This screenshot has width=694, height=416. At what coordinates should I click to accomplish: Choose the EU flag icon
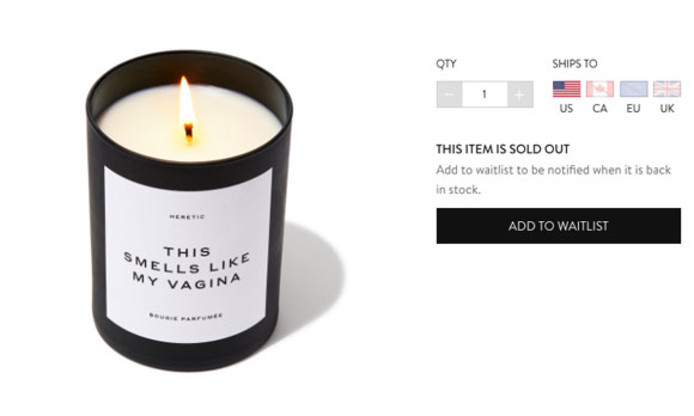pyautogui.click(x=633, y=89)
